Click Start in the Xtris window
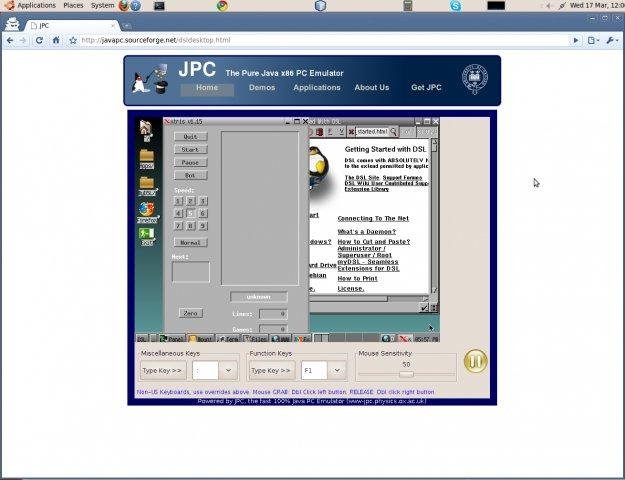The width and height of the screenshot is (625, 480). pyautogui.click(x=191, y=150)
